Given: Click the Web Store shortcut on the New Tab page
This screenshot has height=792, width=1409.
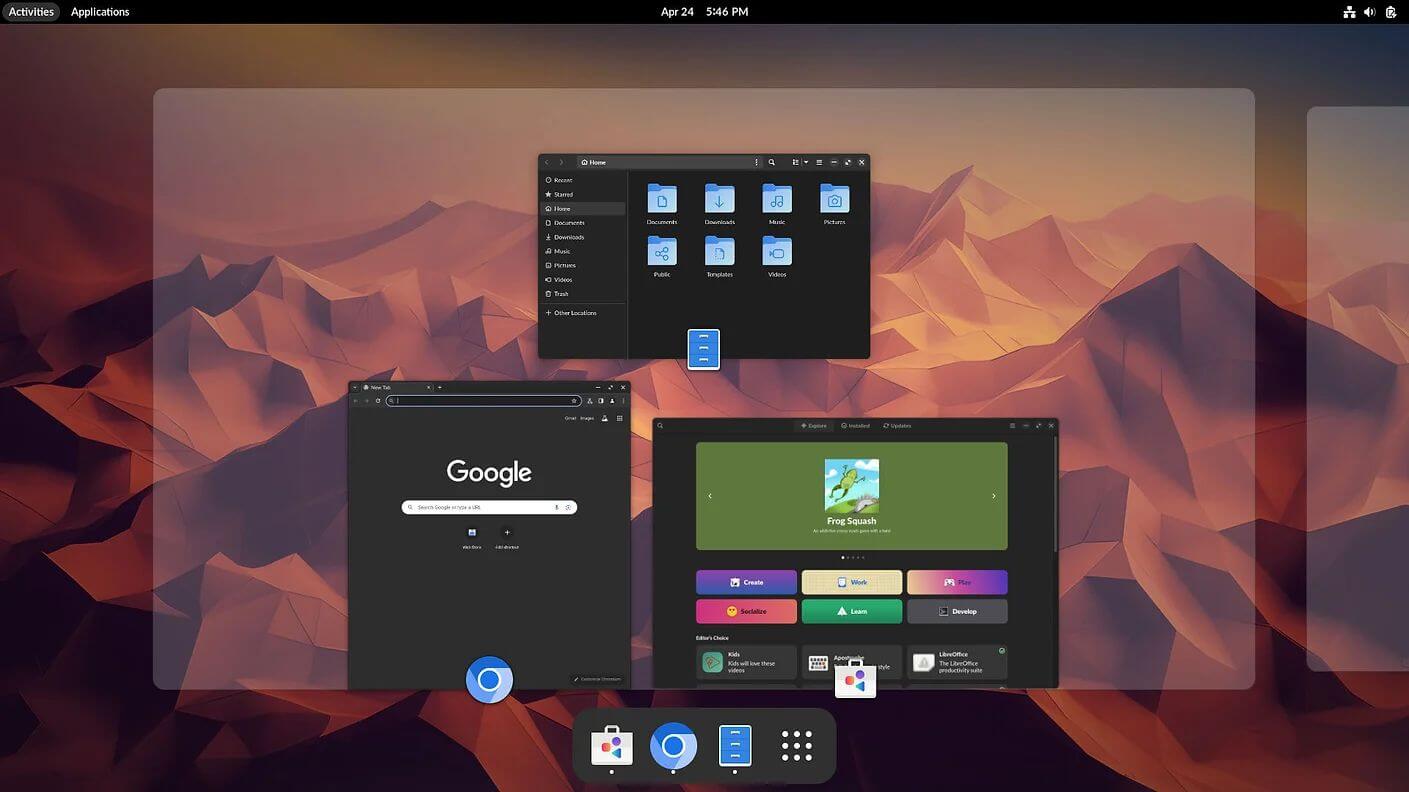Looking at the screenshot, I should point(471,536).
